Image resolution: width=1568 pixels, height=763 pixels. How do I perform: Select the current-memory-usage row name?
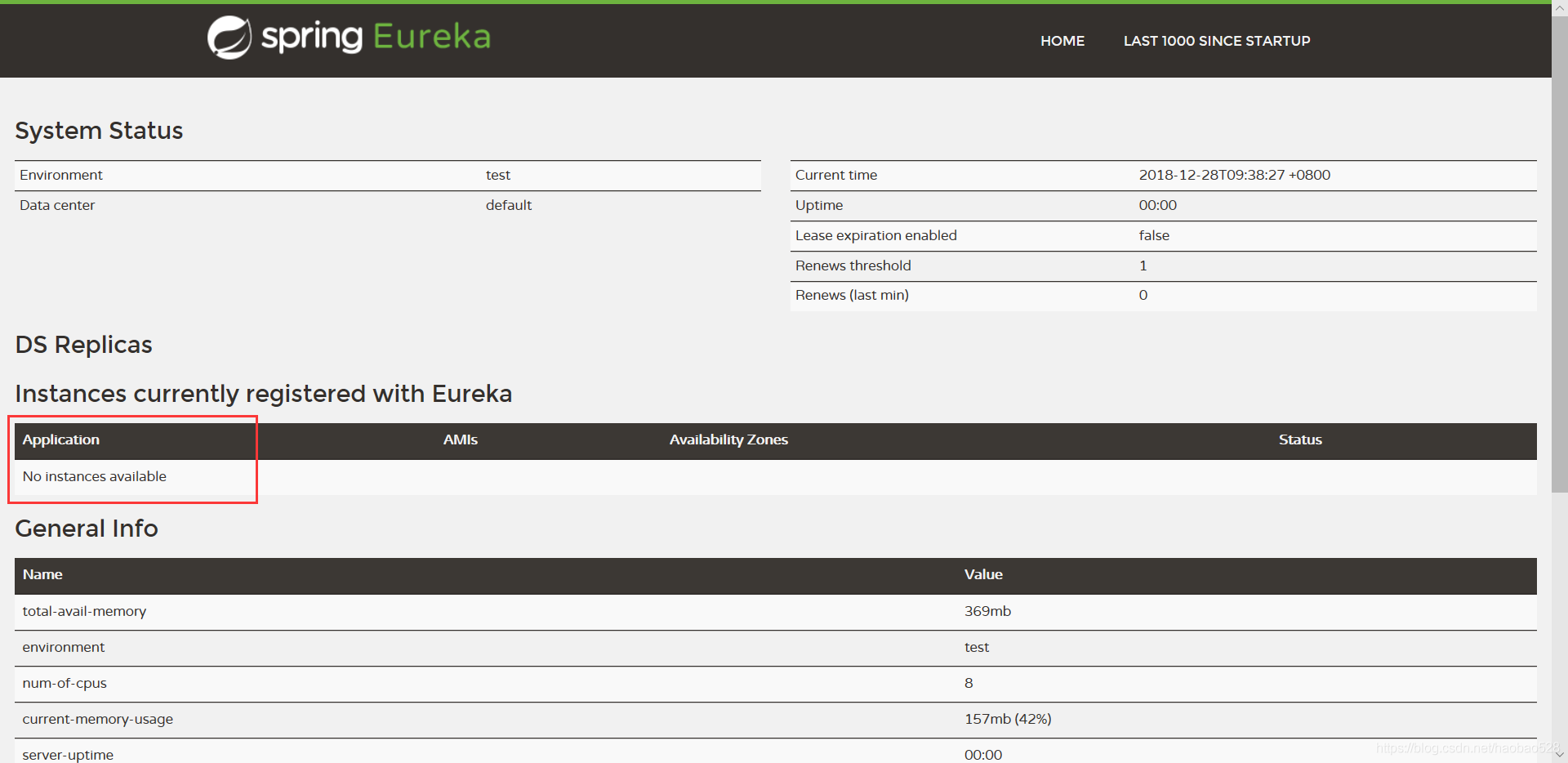pyautogui.click(x=98, y=719)
